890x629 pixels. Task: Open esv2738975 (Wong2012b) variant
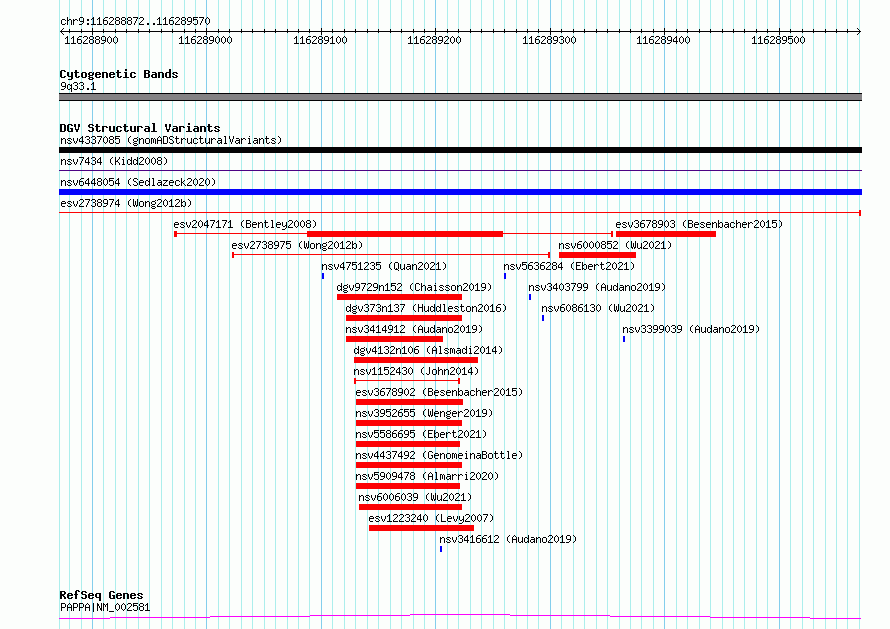[x=297, y=245]
